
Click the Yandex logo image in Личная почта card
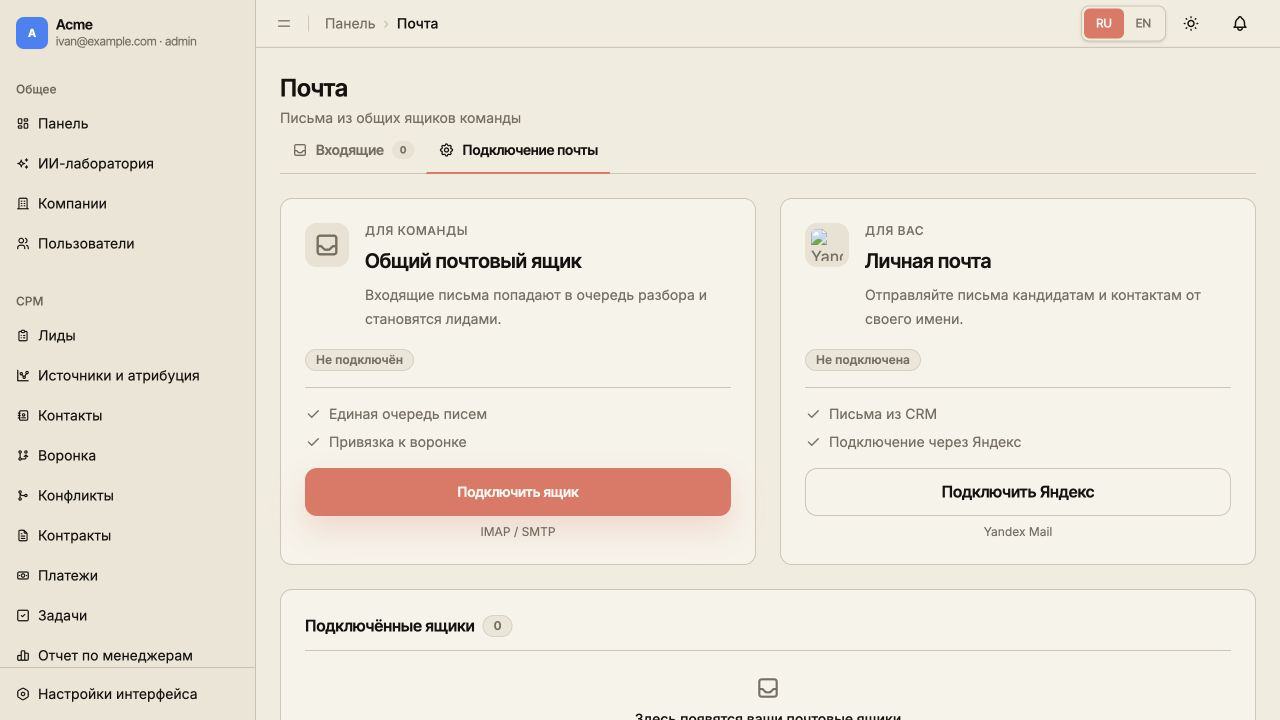[x=827, y=245]
